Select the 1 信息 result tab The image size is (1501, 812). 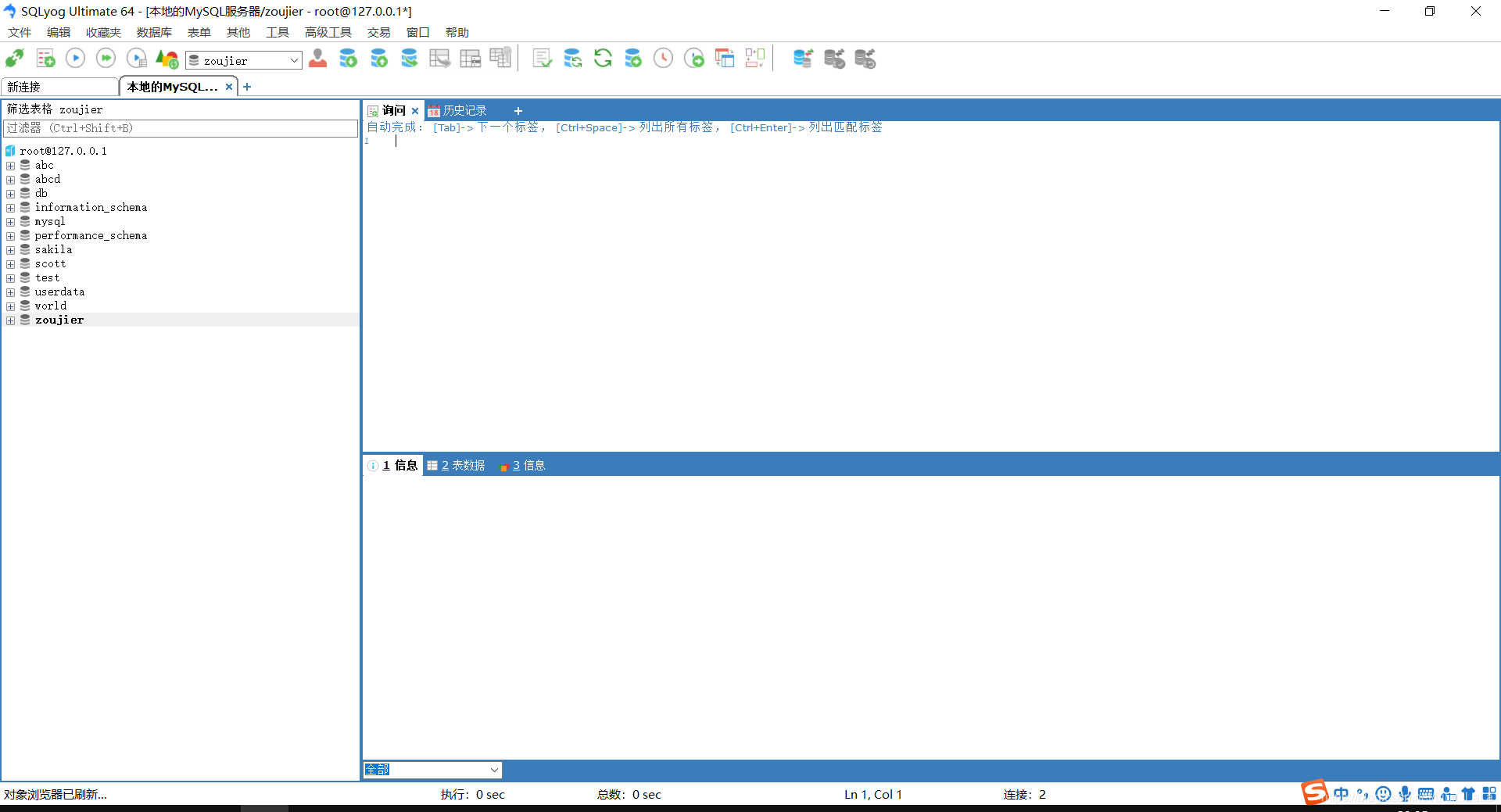click(x=393, y=465)
